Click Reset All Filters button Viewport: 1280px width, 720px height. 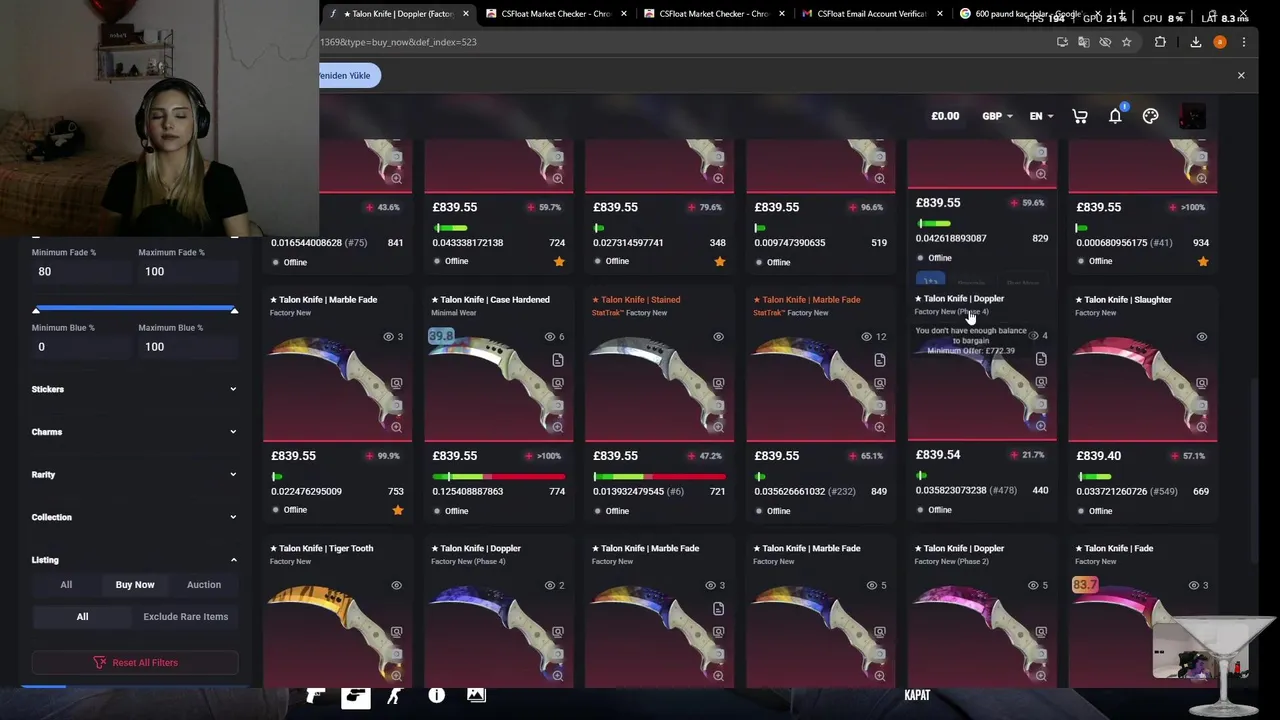coord(135,662)
